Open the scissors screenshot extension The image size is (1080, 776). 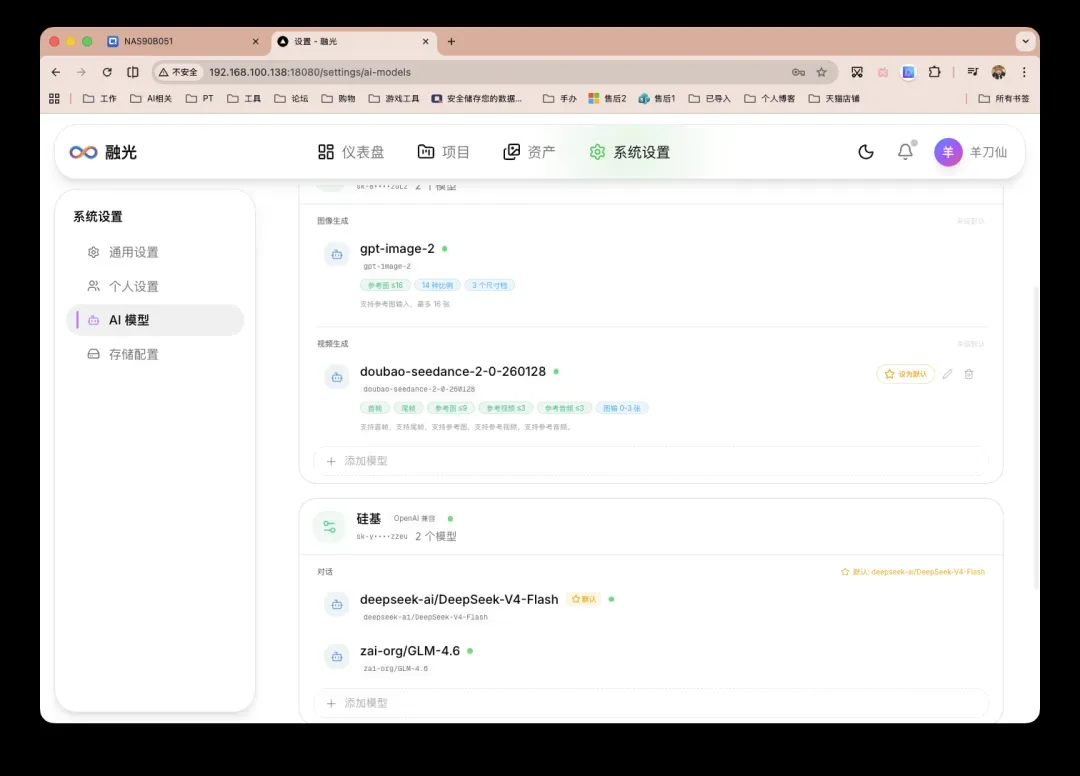pos(857,72)
